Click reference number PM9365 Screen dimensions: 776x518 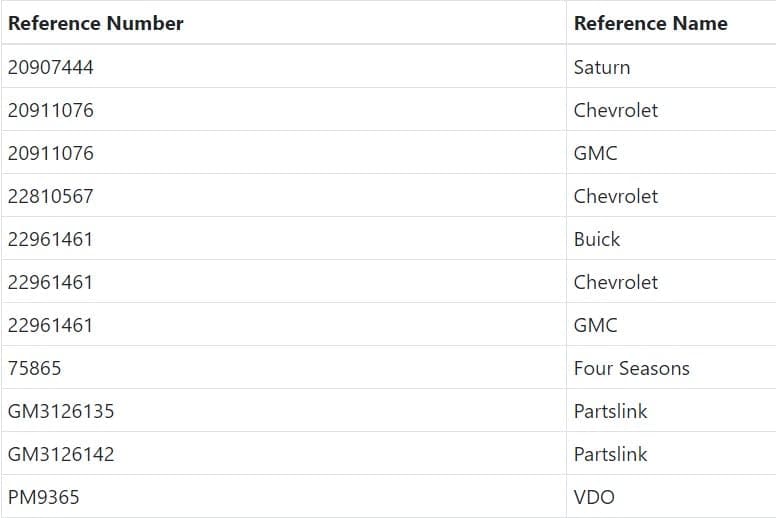pos(43,497)
